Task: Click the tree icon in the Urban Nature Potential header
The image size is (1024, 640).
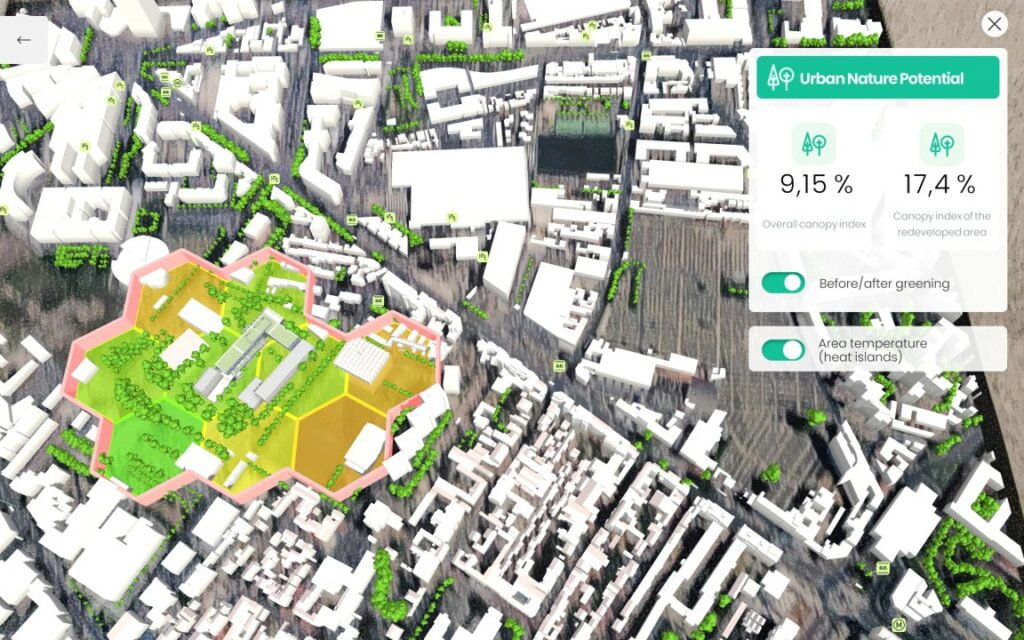Action: [x=780, y=78]
